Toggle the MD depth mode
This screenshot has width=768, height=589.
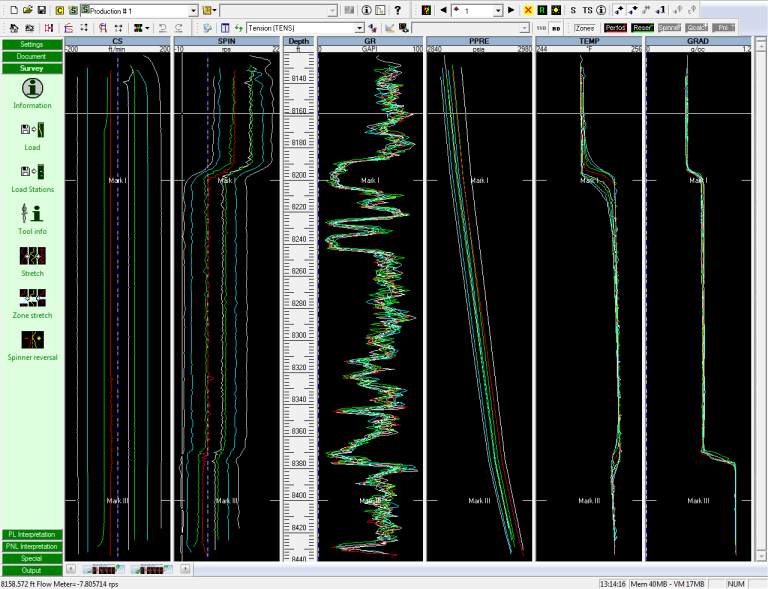coord(556,28)
